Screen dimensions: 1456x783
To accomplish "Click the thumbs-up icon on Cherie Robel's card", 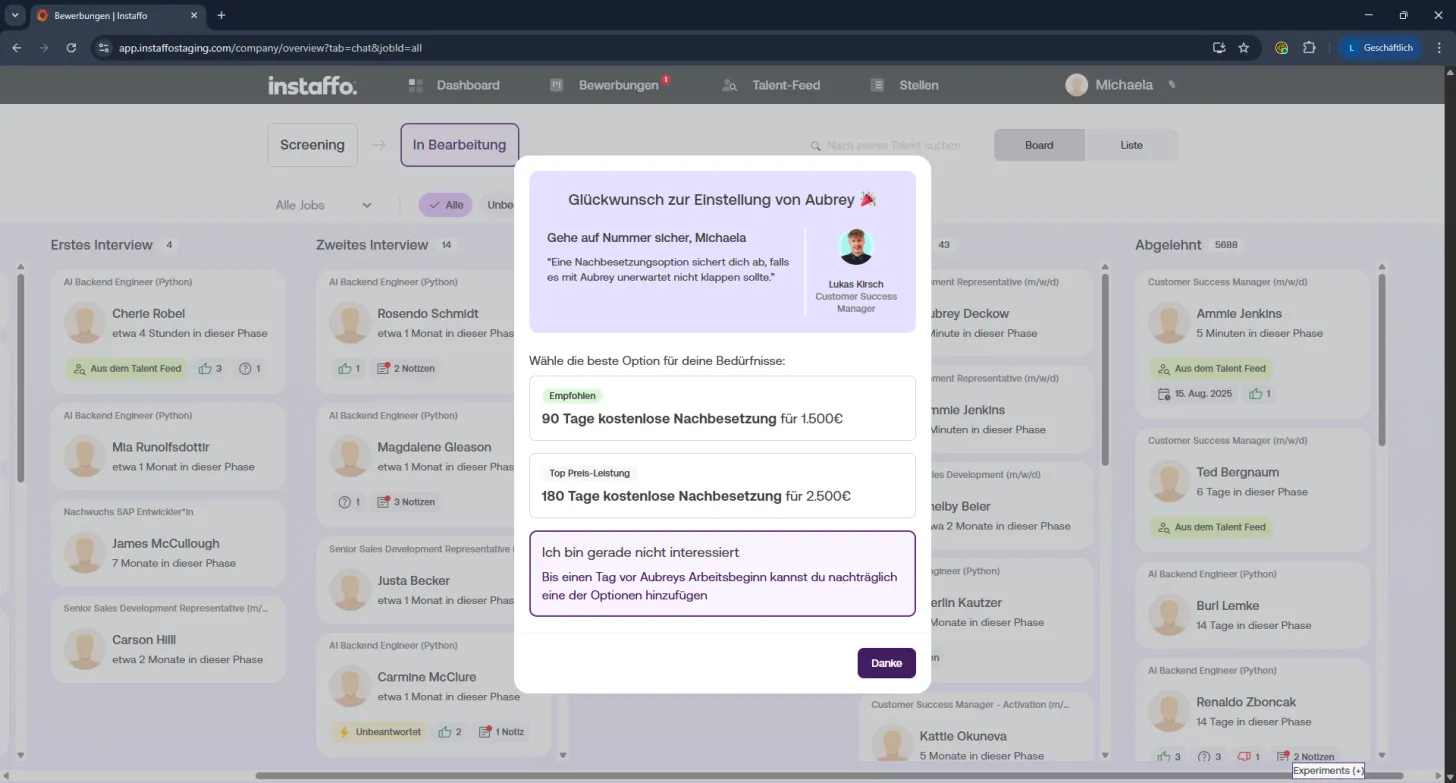I will tap(205, 368).
